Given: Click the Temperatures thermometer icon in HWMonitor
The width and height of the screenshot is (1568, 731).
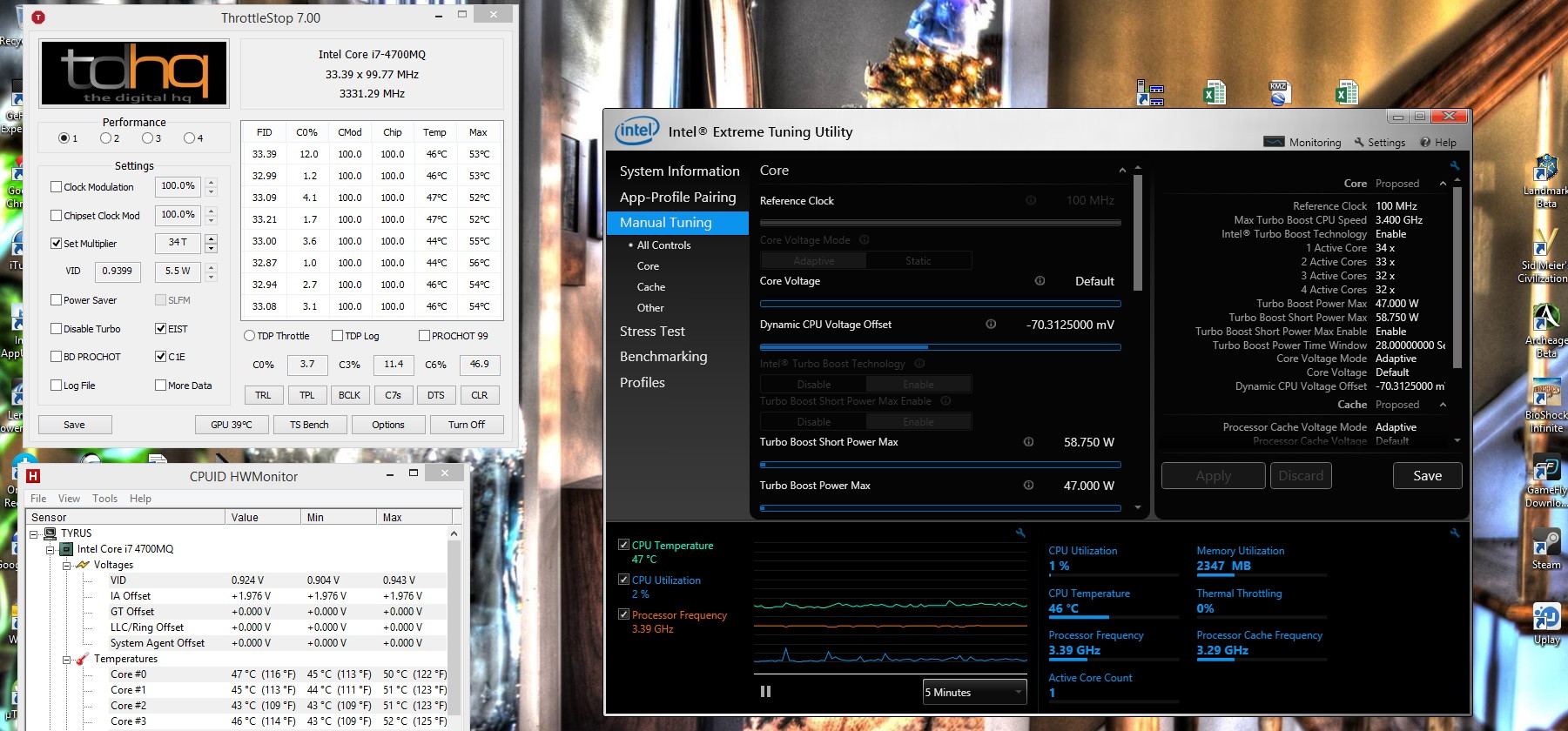Looking at the screenshot, I should coord(83,659).
